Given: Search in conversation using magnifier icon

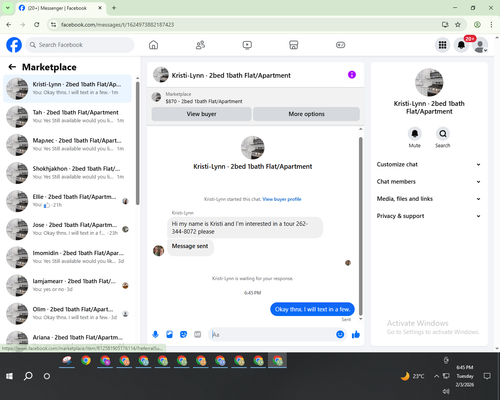Looking at the screenshot, I should click(x=443, y=134).
